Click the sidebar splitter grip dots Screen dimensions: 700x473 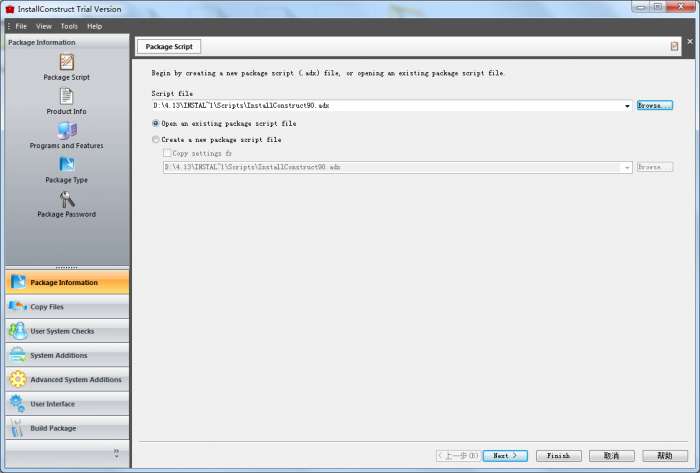(x=67, y=268)
